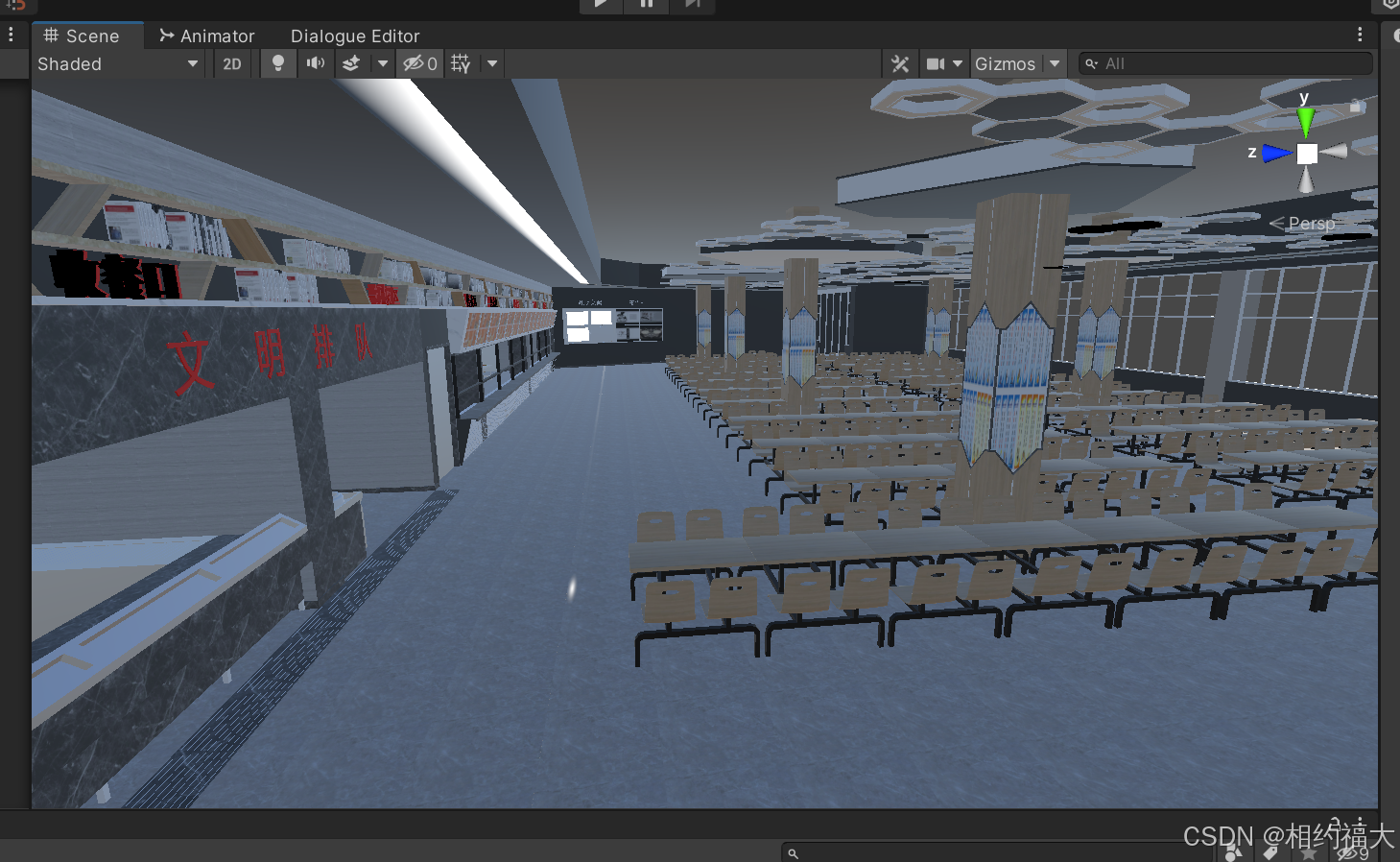Toggle 2D scene view mode
Image resolution: width=1400 pixels, height=862 pixels.
click(x=232, y=63)
